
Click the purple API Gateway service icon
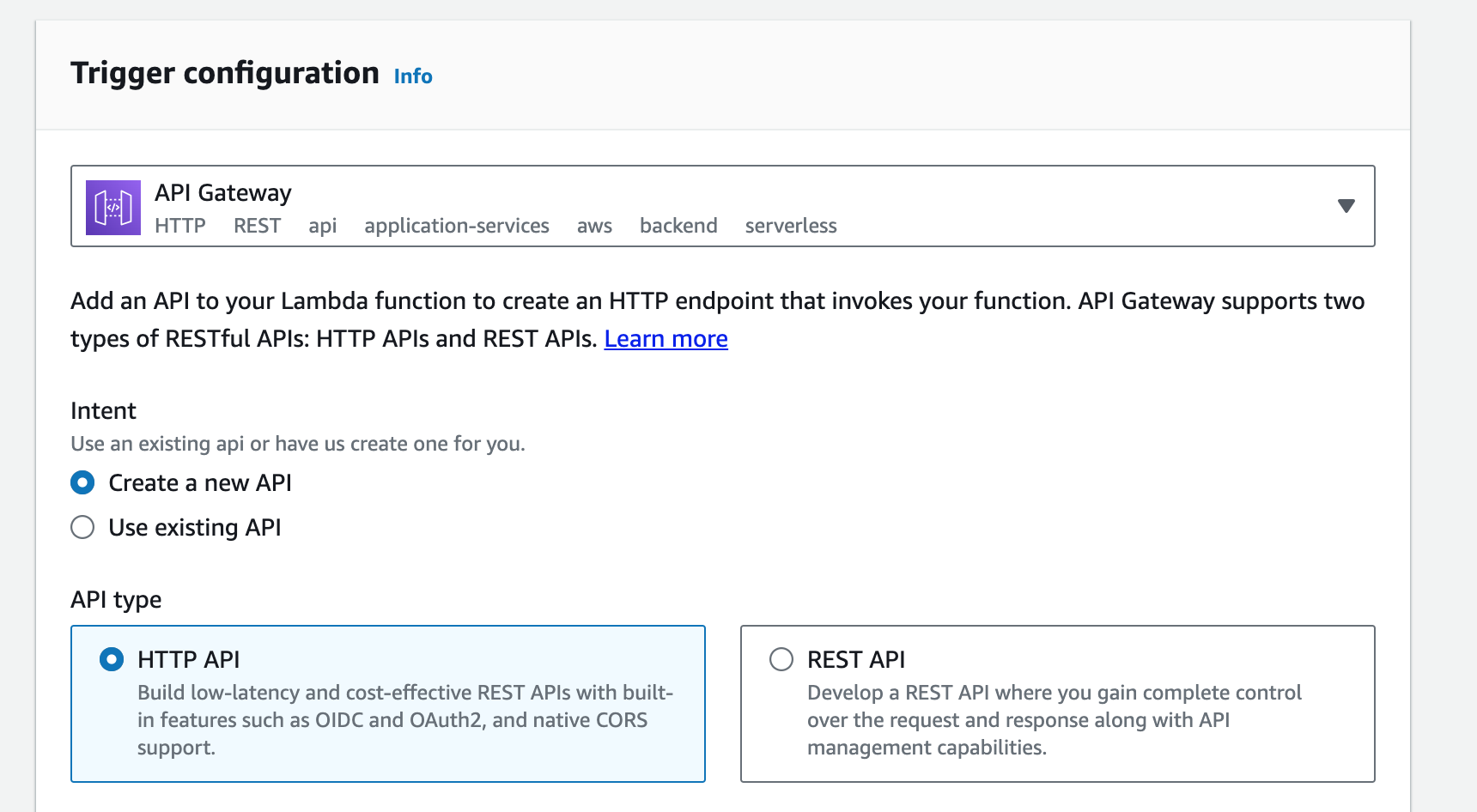click(112, 207)
